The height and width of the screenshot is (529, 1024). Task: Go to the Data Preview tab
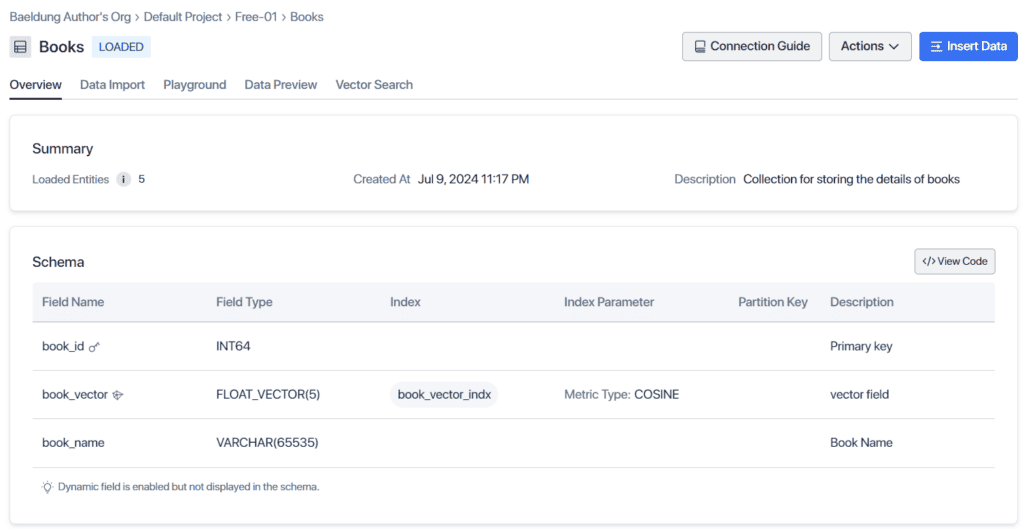(x=281, y=85)
